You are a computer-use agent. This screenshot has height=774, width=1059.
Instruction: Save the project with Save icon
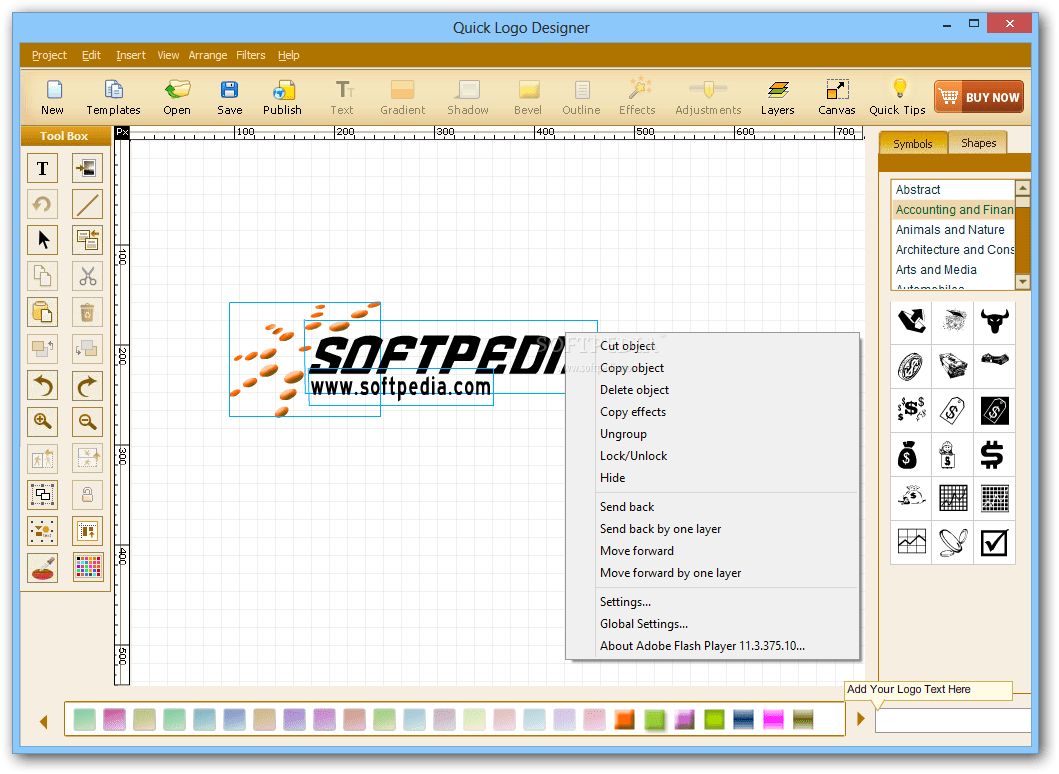pos(230,98)
